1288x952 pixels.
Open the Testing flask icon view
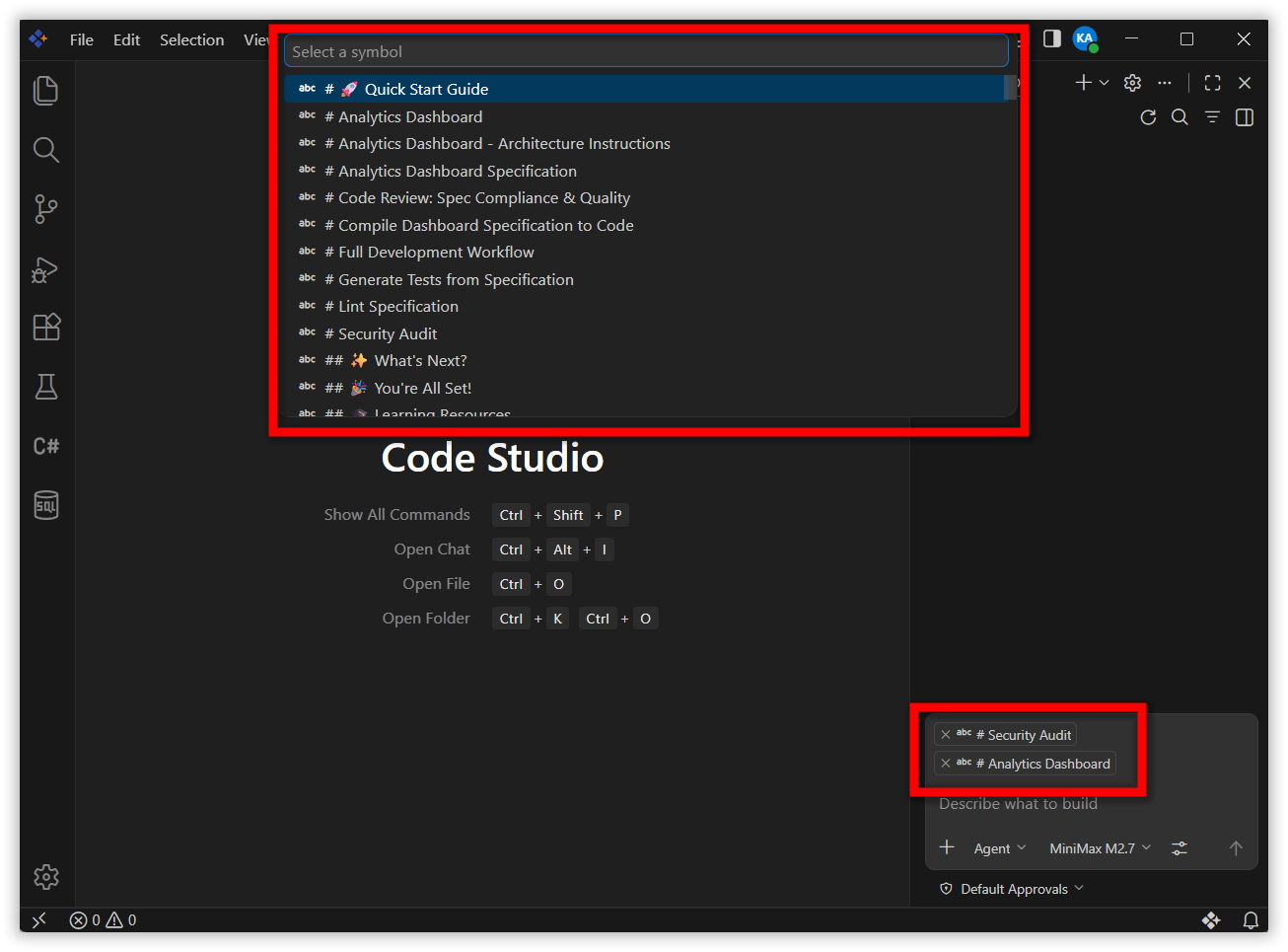(46, 387)
